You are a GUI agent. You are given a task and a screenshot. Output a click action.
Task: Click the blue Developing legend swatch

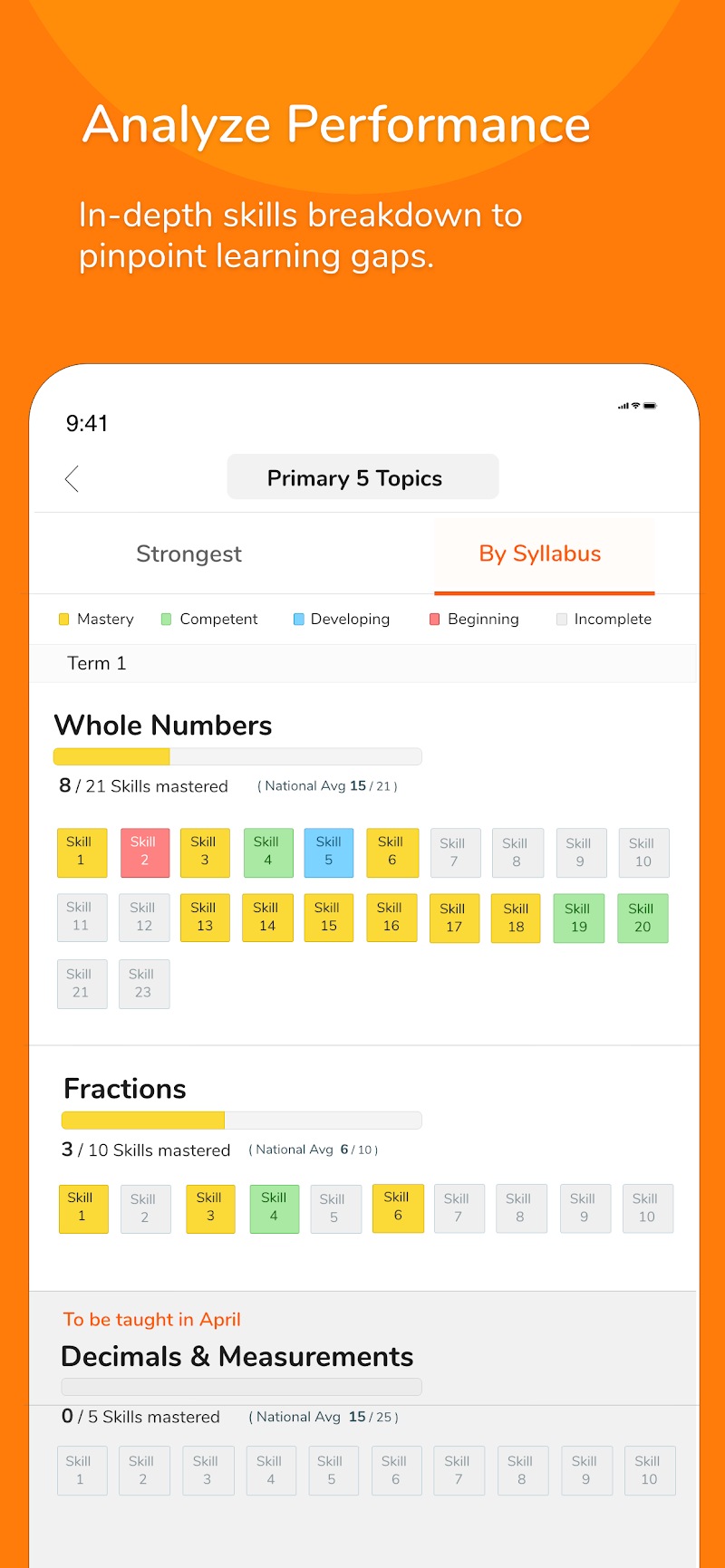298,620
